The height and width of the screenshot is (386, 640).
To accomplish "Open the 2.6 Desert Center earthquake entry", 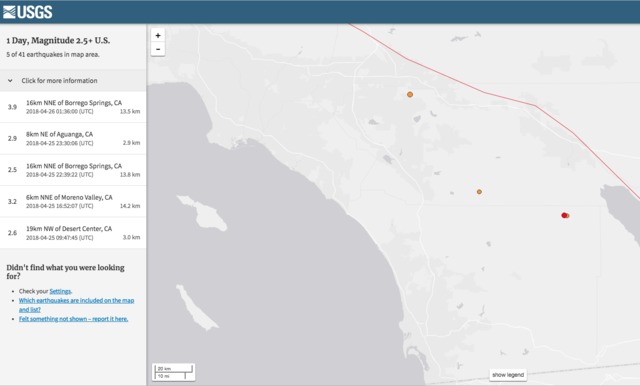I will (73, 233).
